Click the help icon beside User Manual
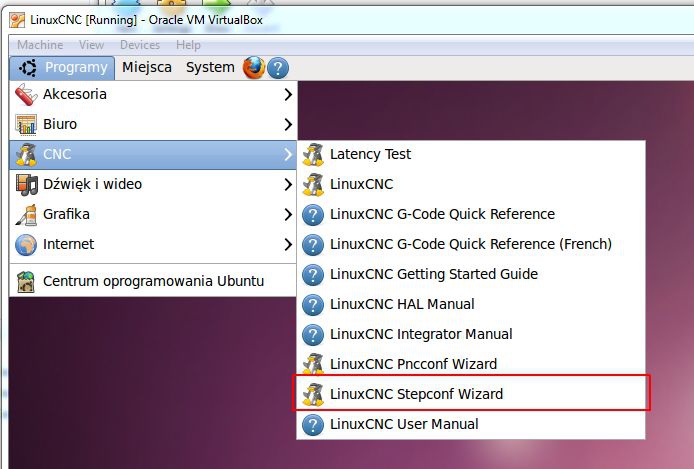Viewport: 694px width, 469px height. 313,425
